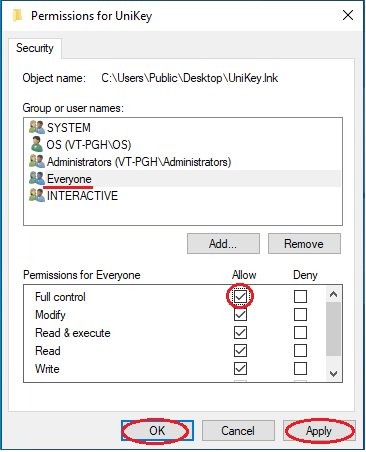The width and height of the screenshot is (366, 452).
Task: Click the permissions list scrollbar thumb
Action: [333, 329]
